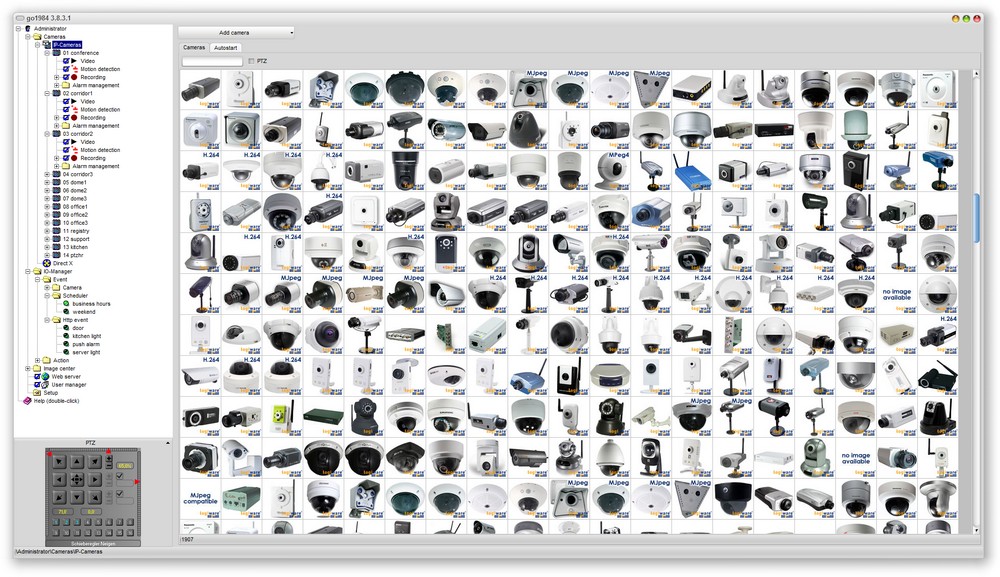1000x577 pixels.
Task: Select the business hours scheduler icon
Action: (66, 303)
